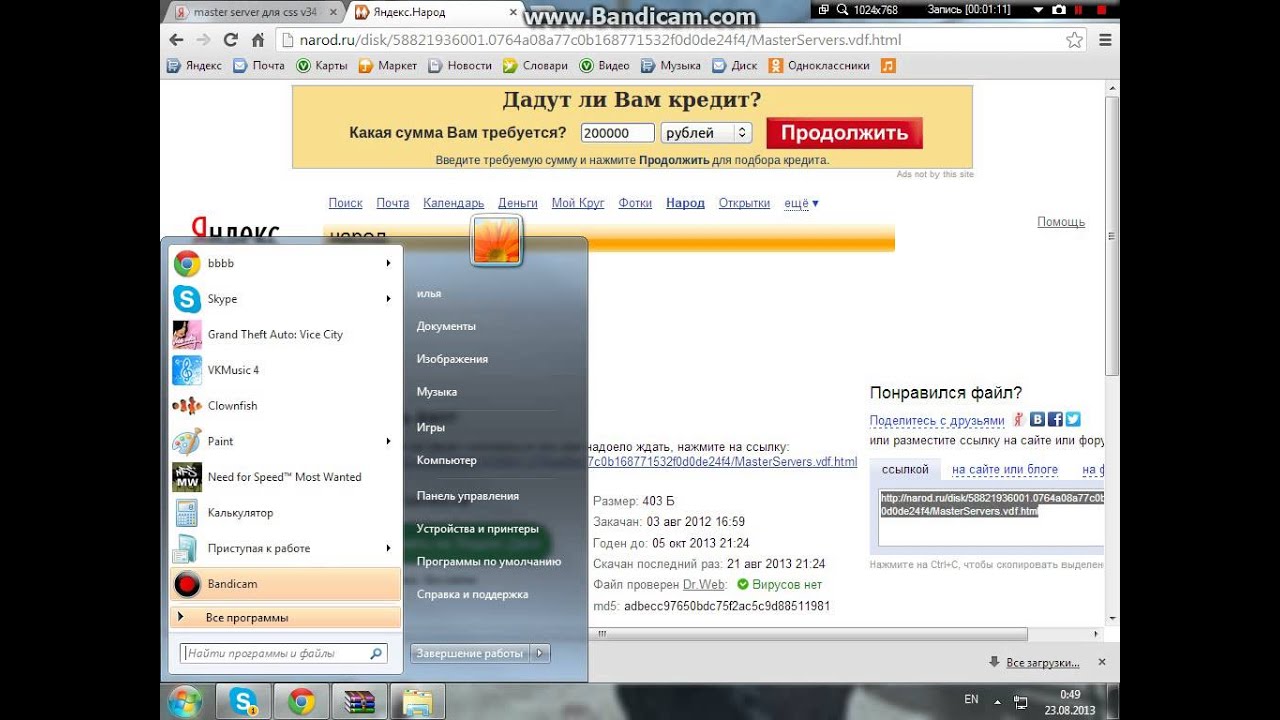Launch Bandicam from the start menu
Image resolution: width=1280 pixels, height=720 pixels.
pyautogui.click(x=285, y=583)
